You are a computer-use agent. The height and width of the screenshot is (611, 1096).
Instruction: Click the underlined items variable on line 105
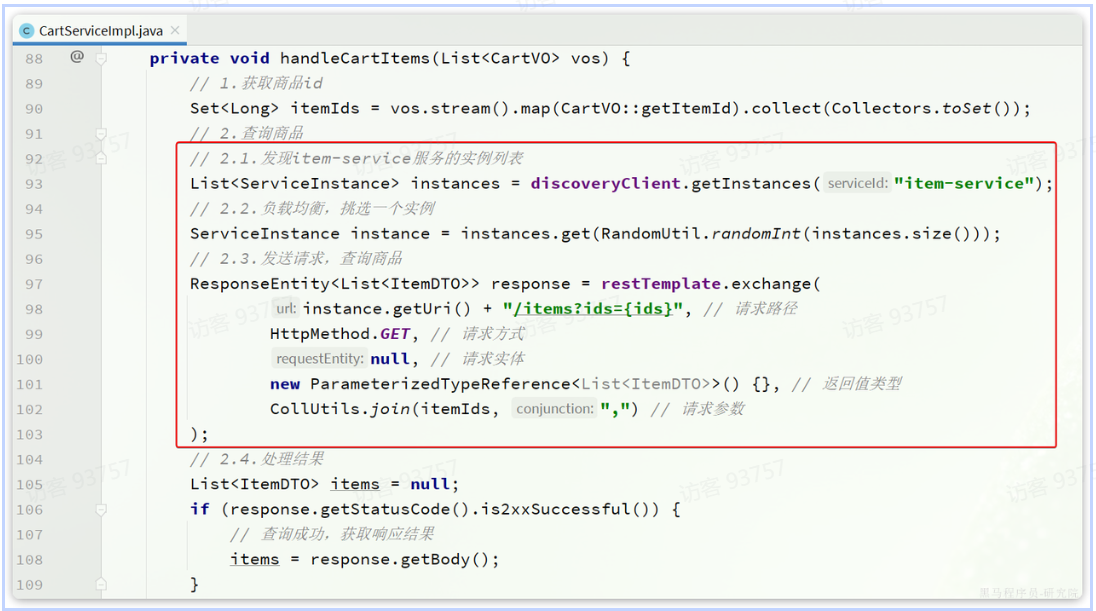pos(355,484)
